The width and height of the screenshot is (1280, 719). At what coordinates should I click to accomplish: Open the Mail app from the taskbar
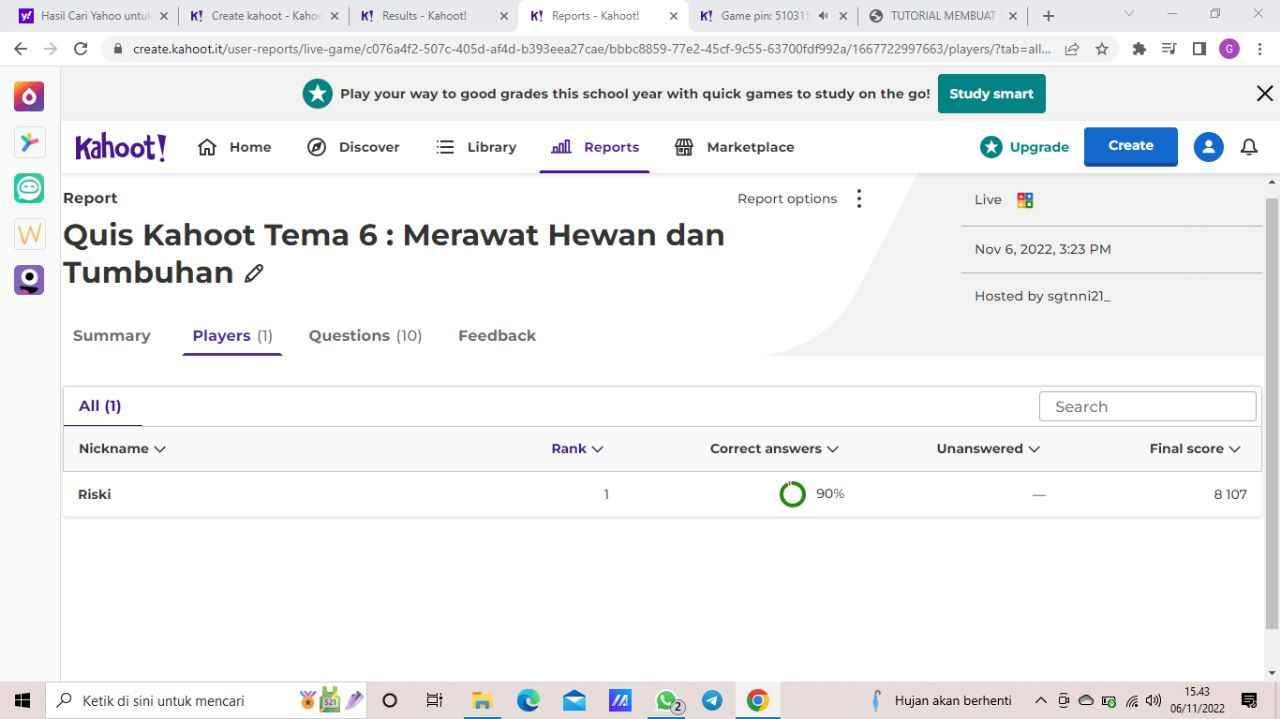point(574,701)
